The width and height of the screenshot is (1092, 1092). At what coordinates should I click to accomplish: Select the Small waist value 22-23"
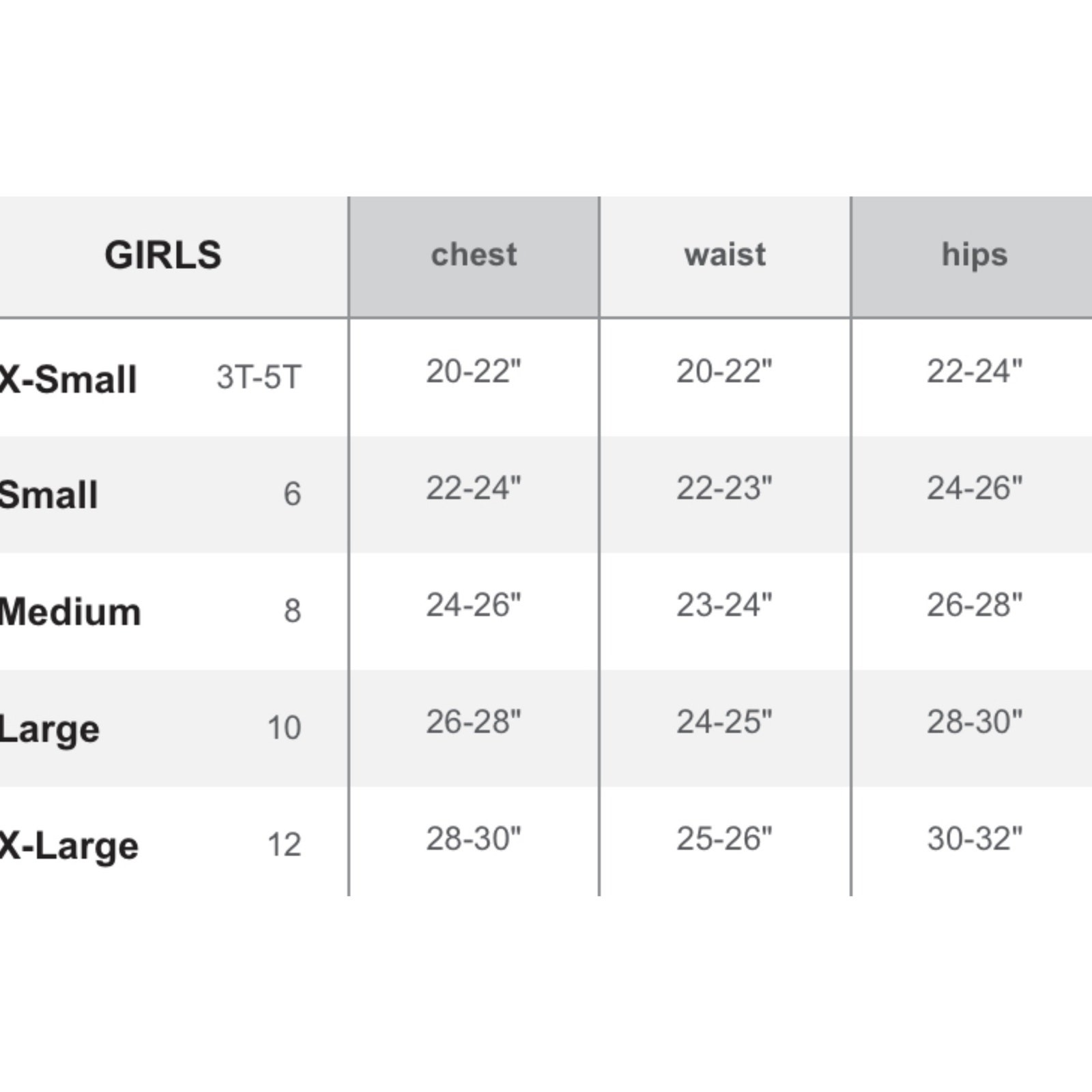(724, 489)
